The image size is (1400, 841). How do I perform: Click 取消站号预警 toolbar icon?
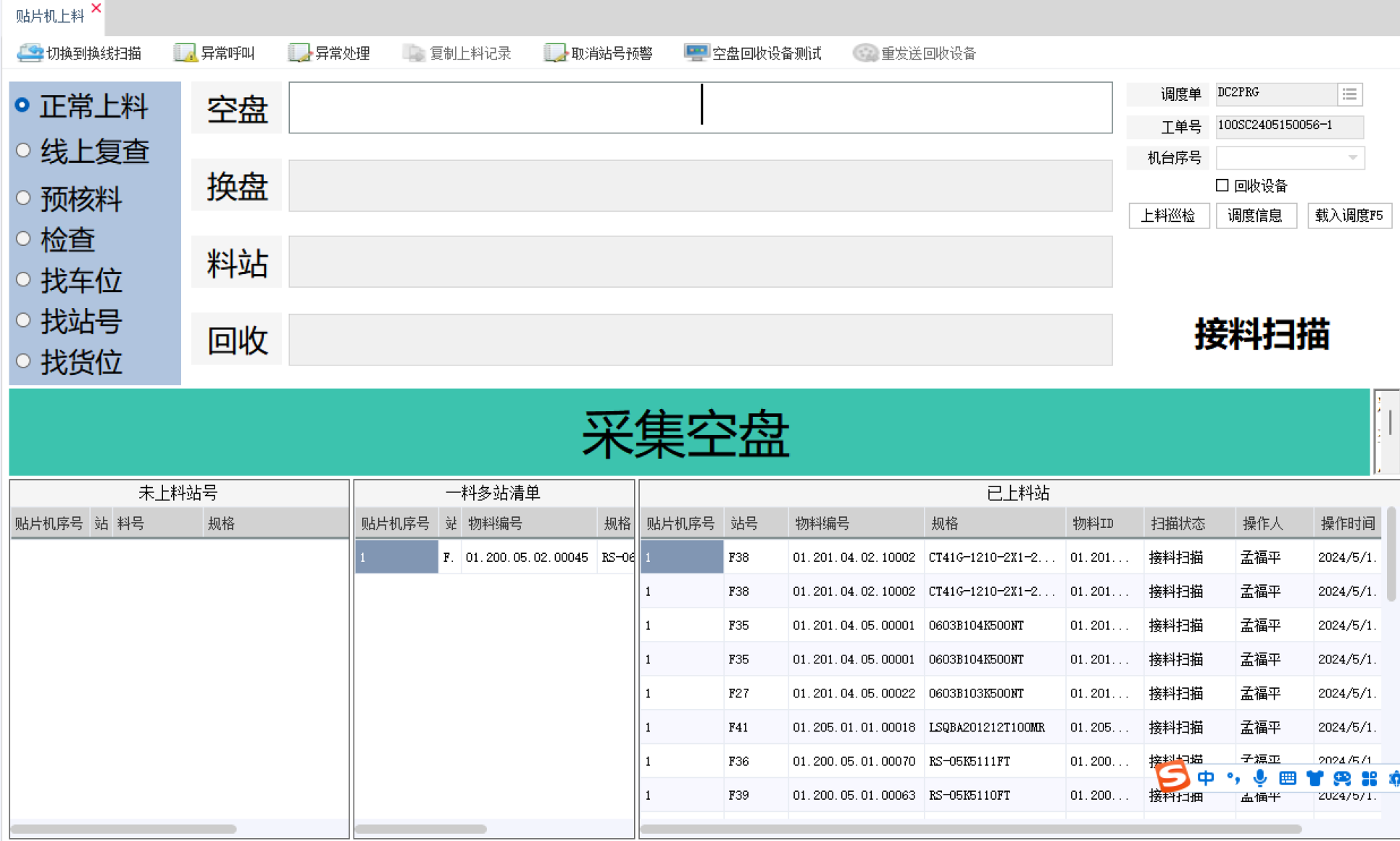point(555,53)
